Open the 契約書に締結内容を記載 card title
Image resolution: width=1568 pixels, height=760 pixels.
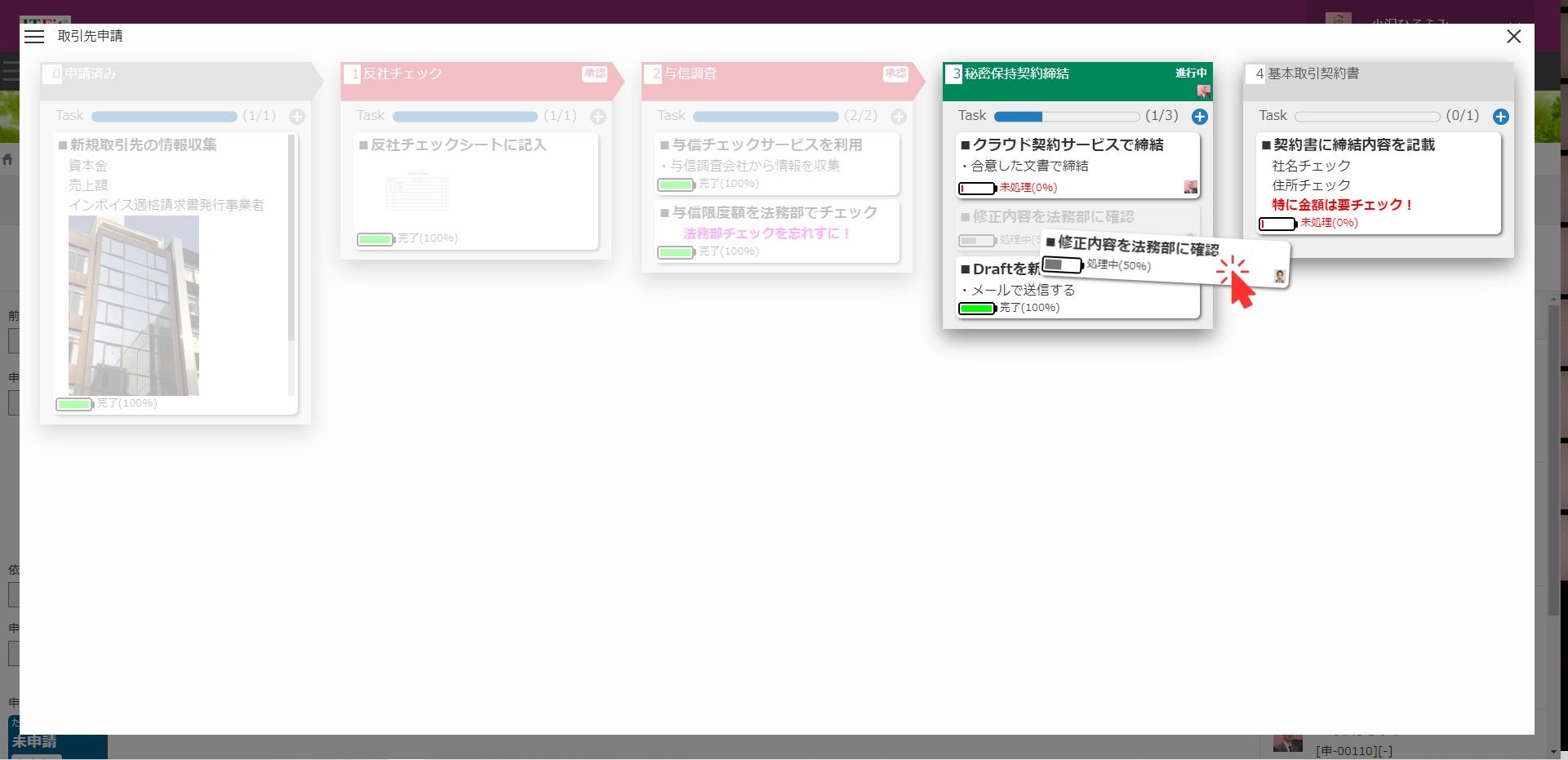[1348, 145]
